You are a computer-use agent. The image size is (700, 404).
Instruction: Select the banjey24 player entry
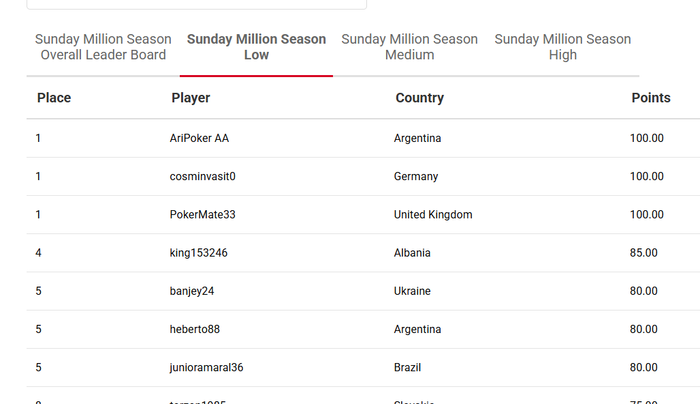pos(192,291)
